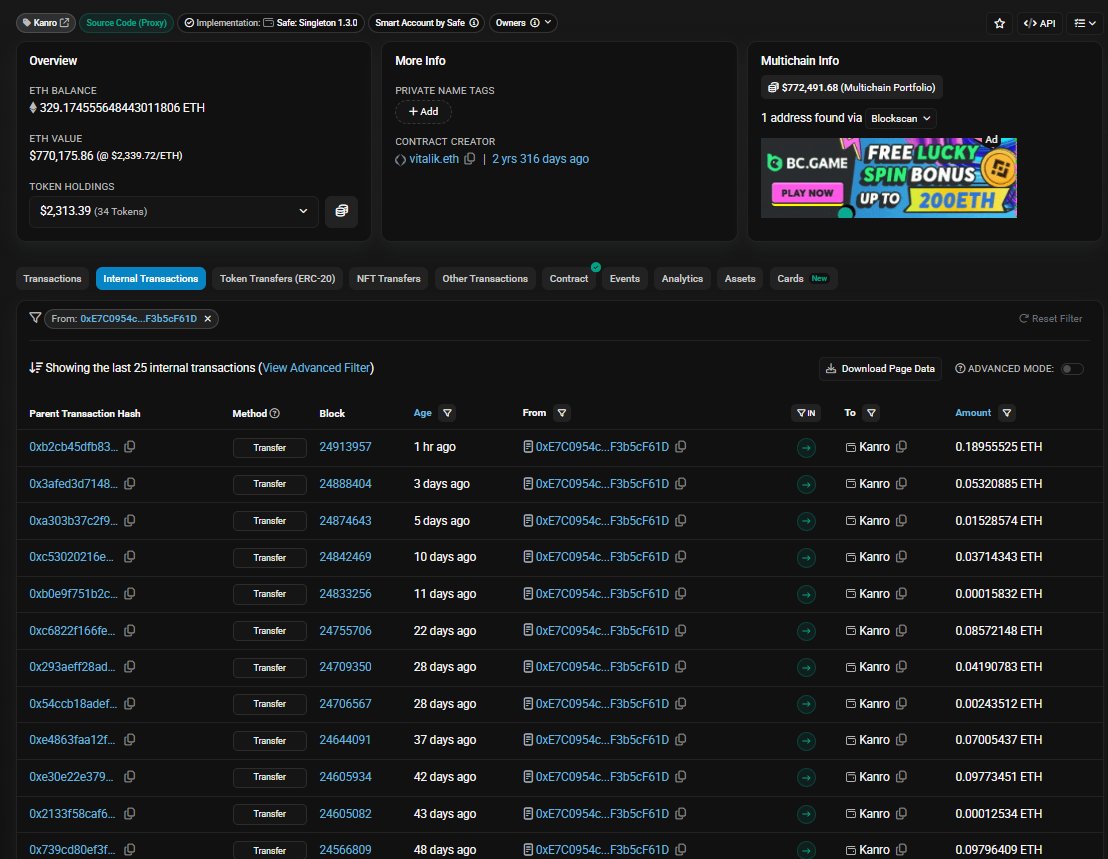Switch to Analytics tab
Screen dimensions: 1108x859
(682, 278)
